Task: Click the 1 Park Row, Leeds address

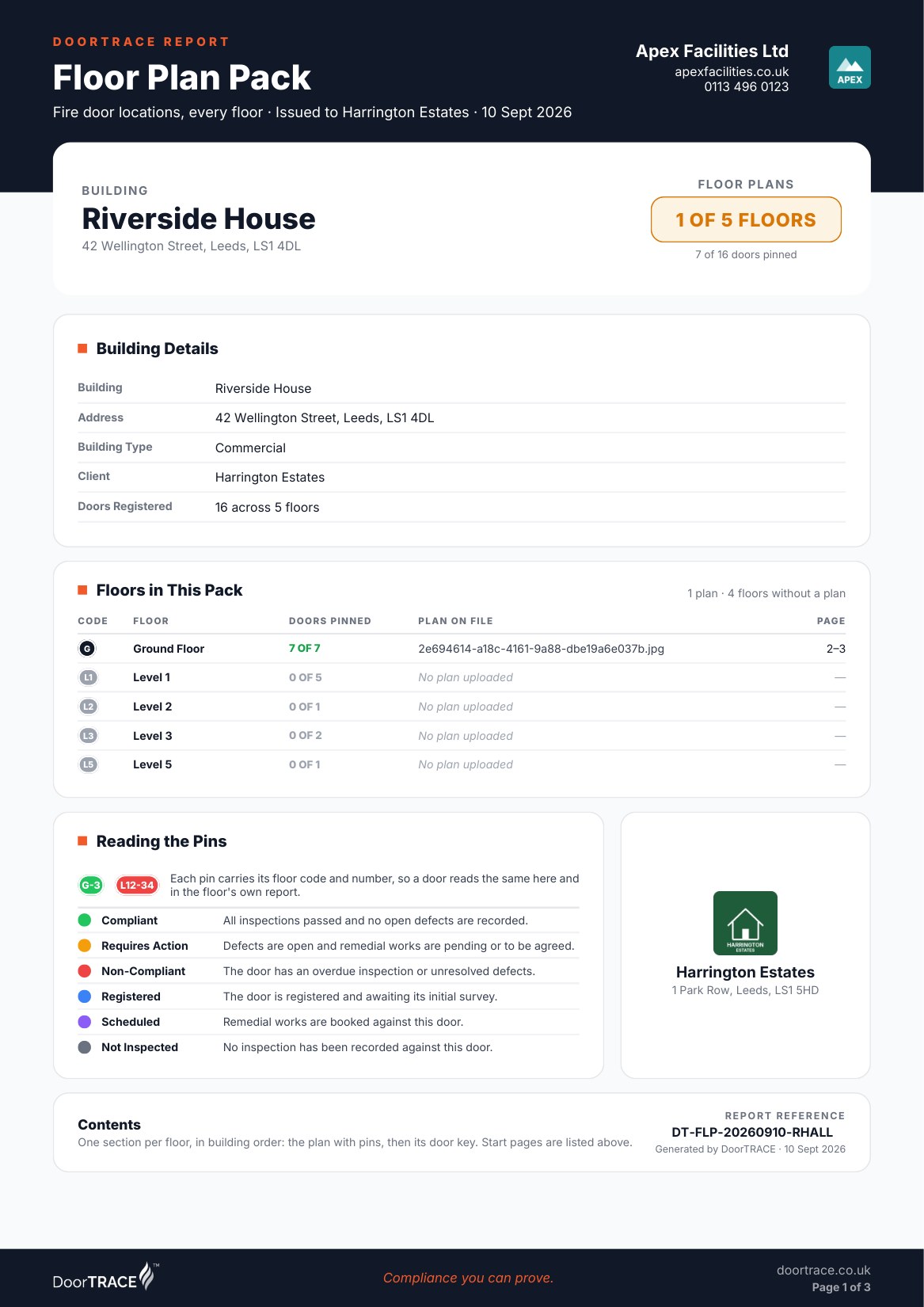Action: pyautogui.click(x=745, y=990)
